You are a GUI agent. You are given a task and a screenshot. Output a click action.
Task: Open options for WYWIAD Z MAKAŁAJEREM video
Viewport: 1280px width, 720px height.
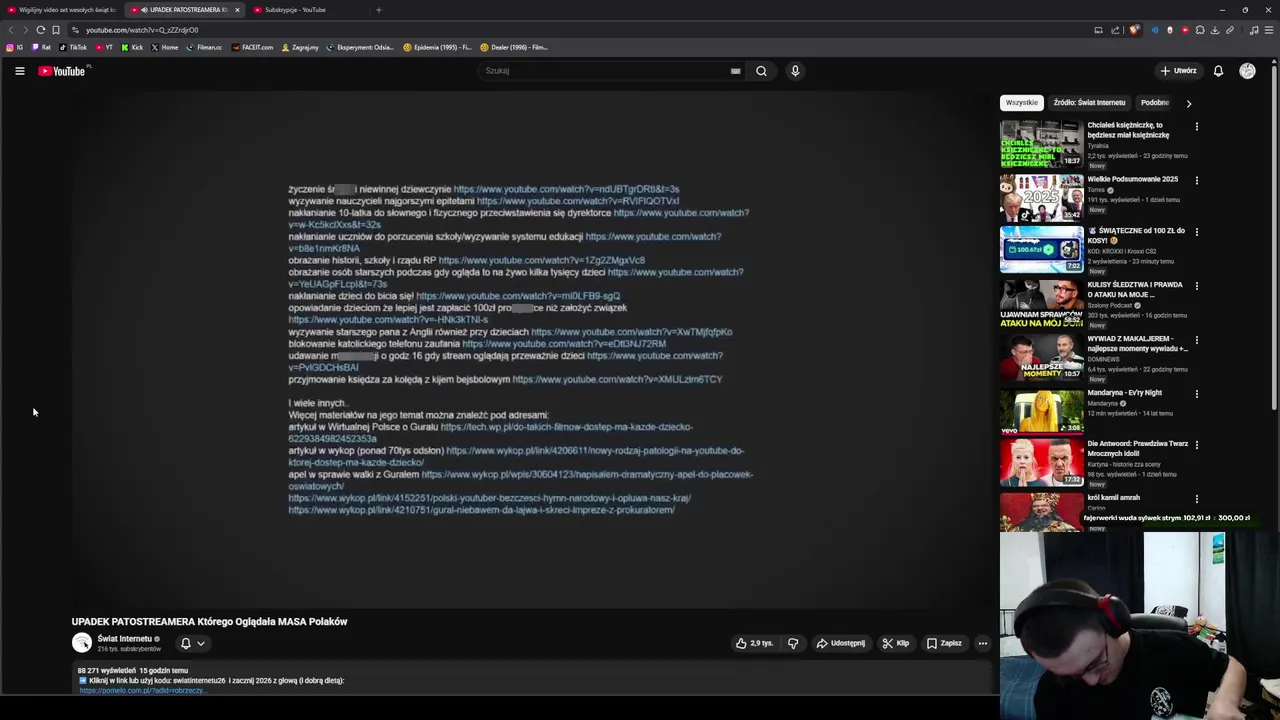(1196, 340)
